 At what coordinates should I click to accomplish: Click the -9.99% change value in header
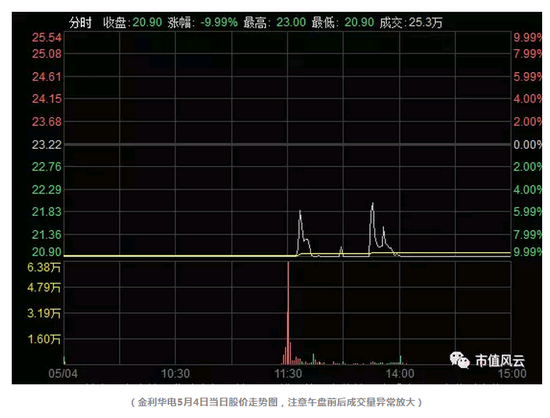point(219,23)
